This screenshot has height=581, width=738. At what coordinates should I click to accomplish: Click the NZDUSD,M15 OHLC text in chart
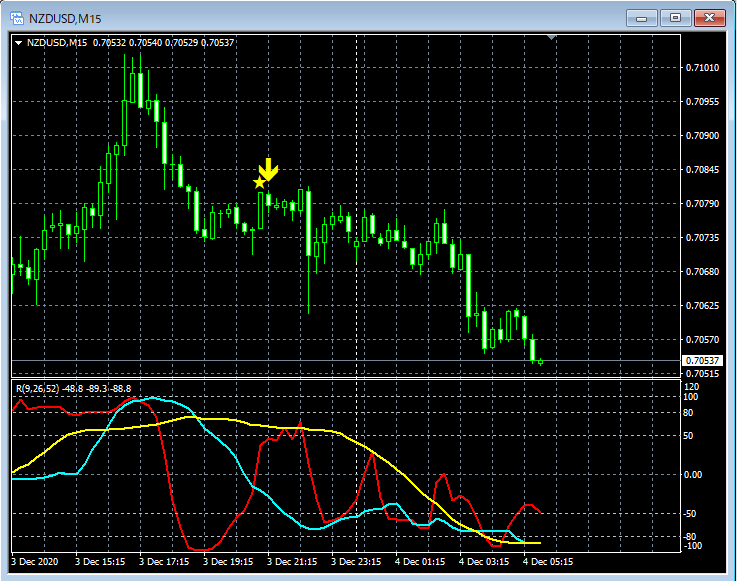pyautogui.click(x=130, y=42)
